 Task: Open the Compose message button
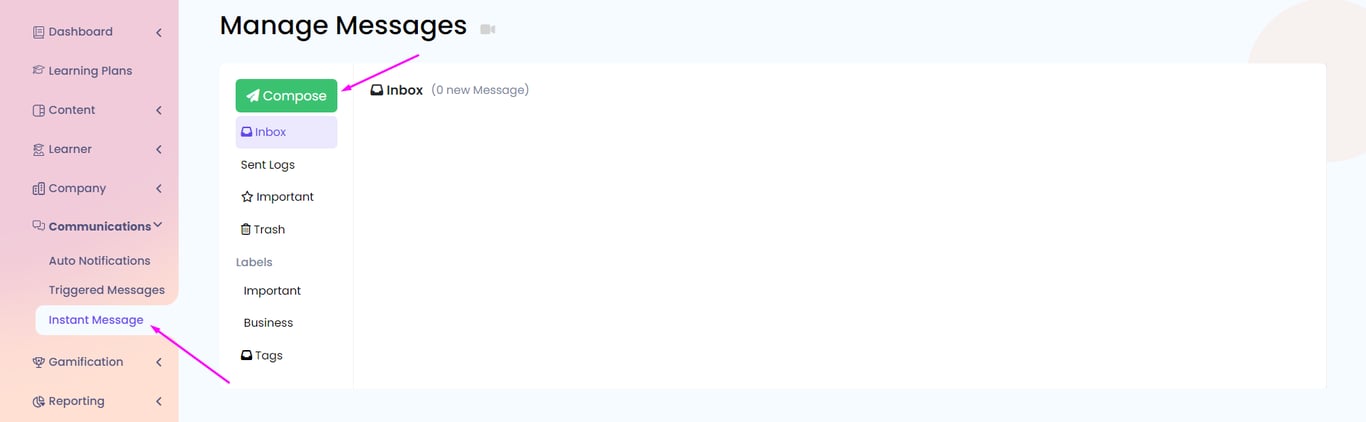[287, 96]
